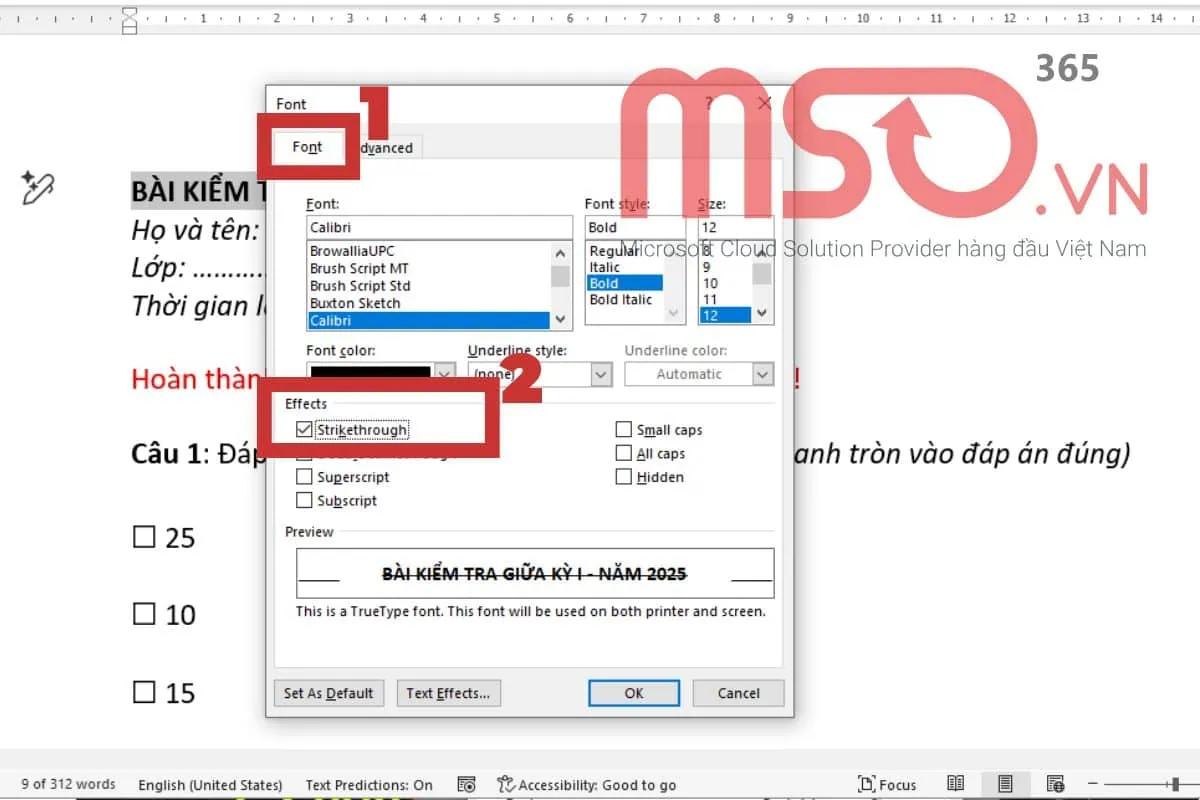Click the macro recording icon in status bar
This screenshot has width=1200, height=800.
(466, 785)
